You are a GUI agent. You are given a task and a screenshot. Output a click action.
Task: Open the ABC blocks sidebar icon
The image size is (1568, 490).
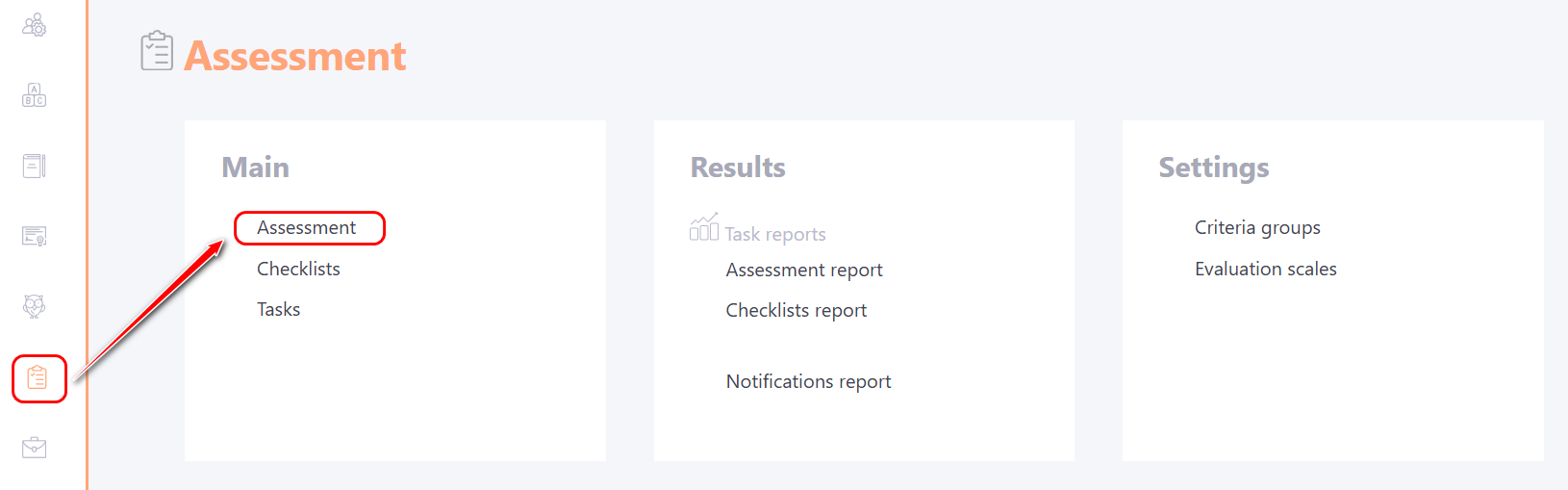[x=35, y=95]
